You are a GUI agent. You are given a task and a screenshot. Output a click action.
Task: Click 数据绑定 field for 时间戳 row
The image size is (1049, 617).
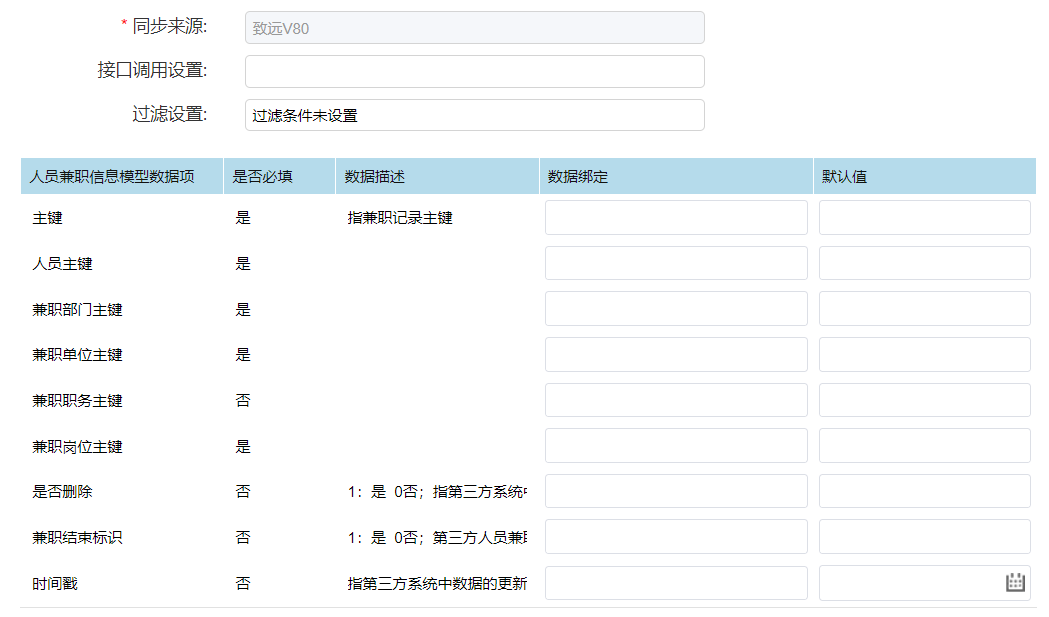coord(676,583)
